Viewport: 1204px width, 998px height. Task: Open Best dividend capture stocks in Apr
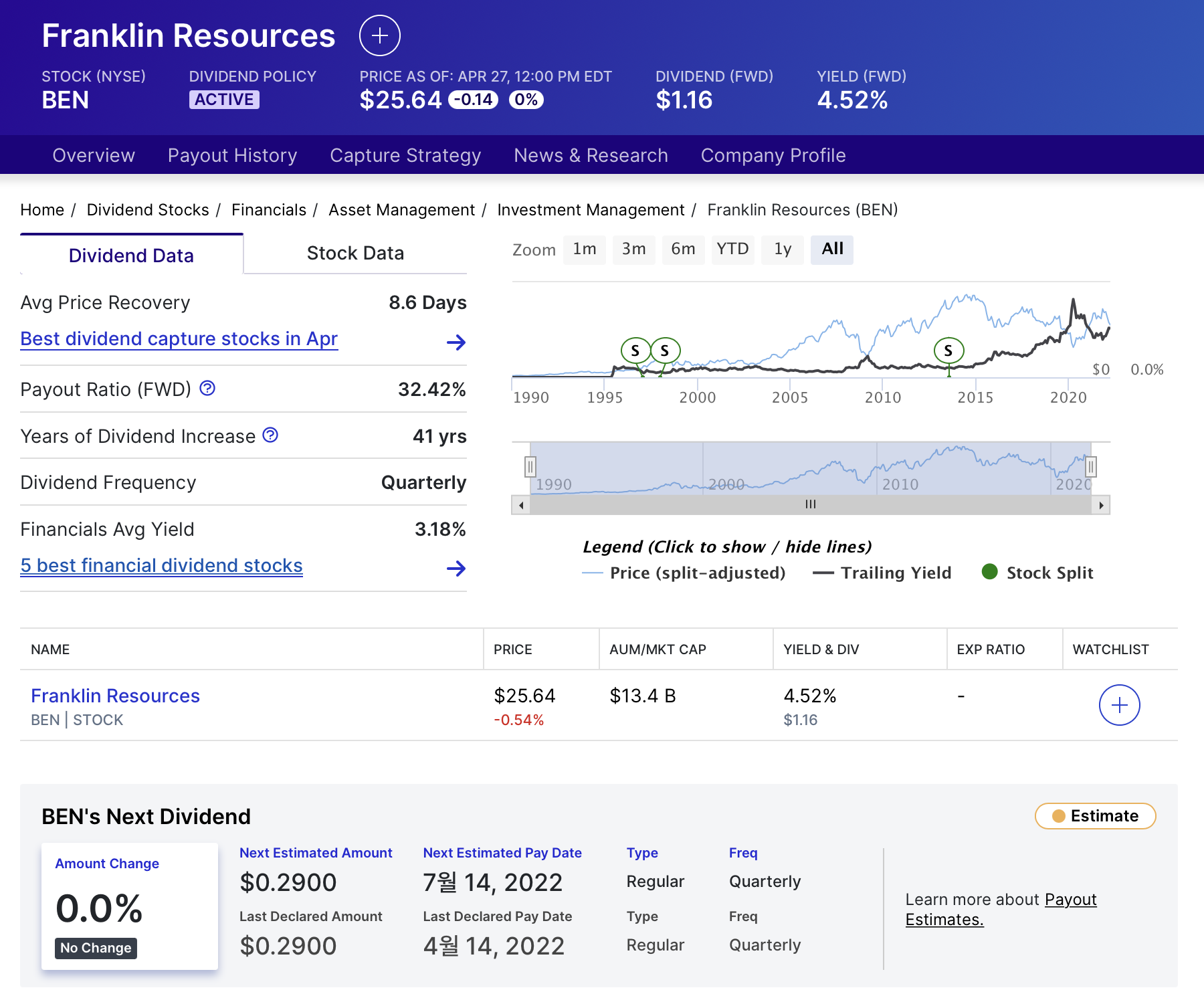pos(179,339)
